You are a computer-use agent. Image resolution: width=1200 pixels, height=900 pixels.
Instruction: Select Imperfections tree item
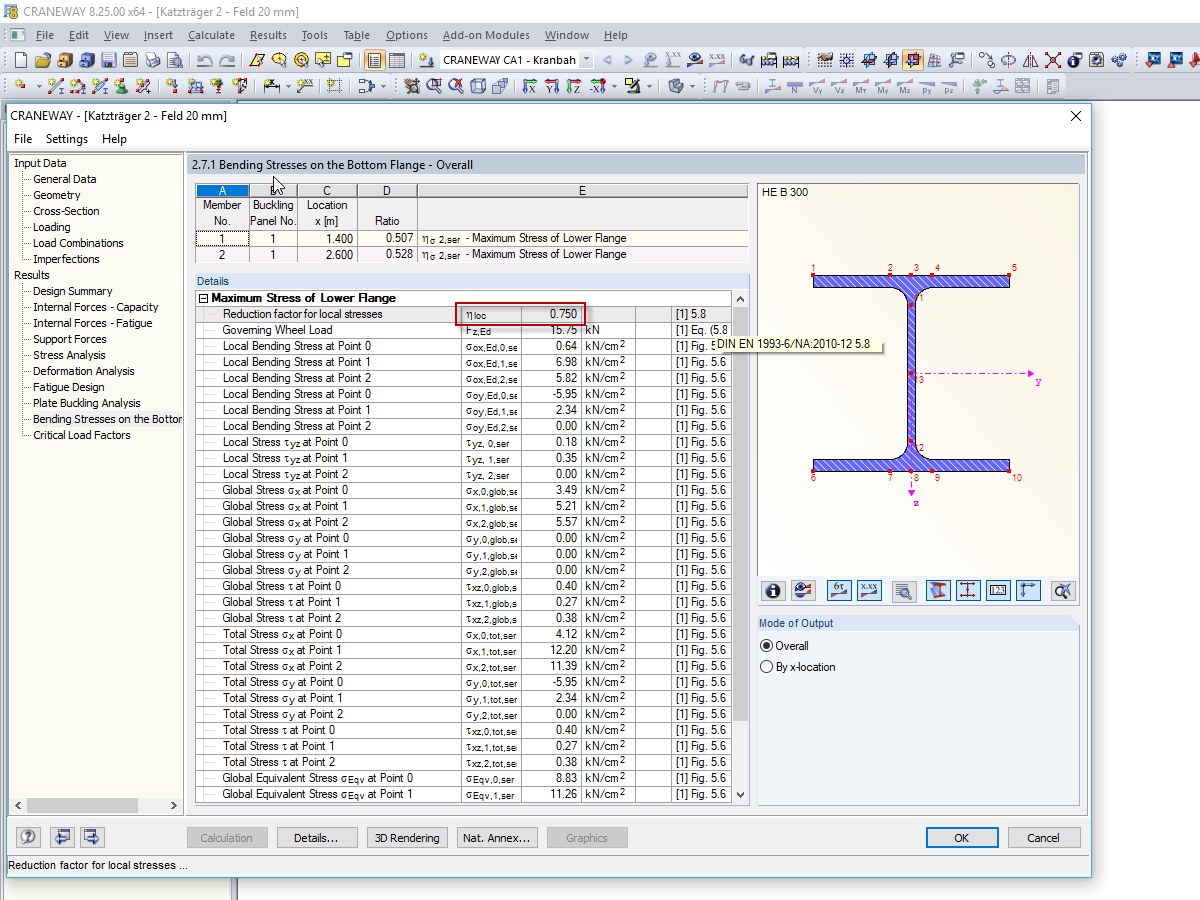click(x=66, y=259)
